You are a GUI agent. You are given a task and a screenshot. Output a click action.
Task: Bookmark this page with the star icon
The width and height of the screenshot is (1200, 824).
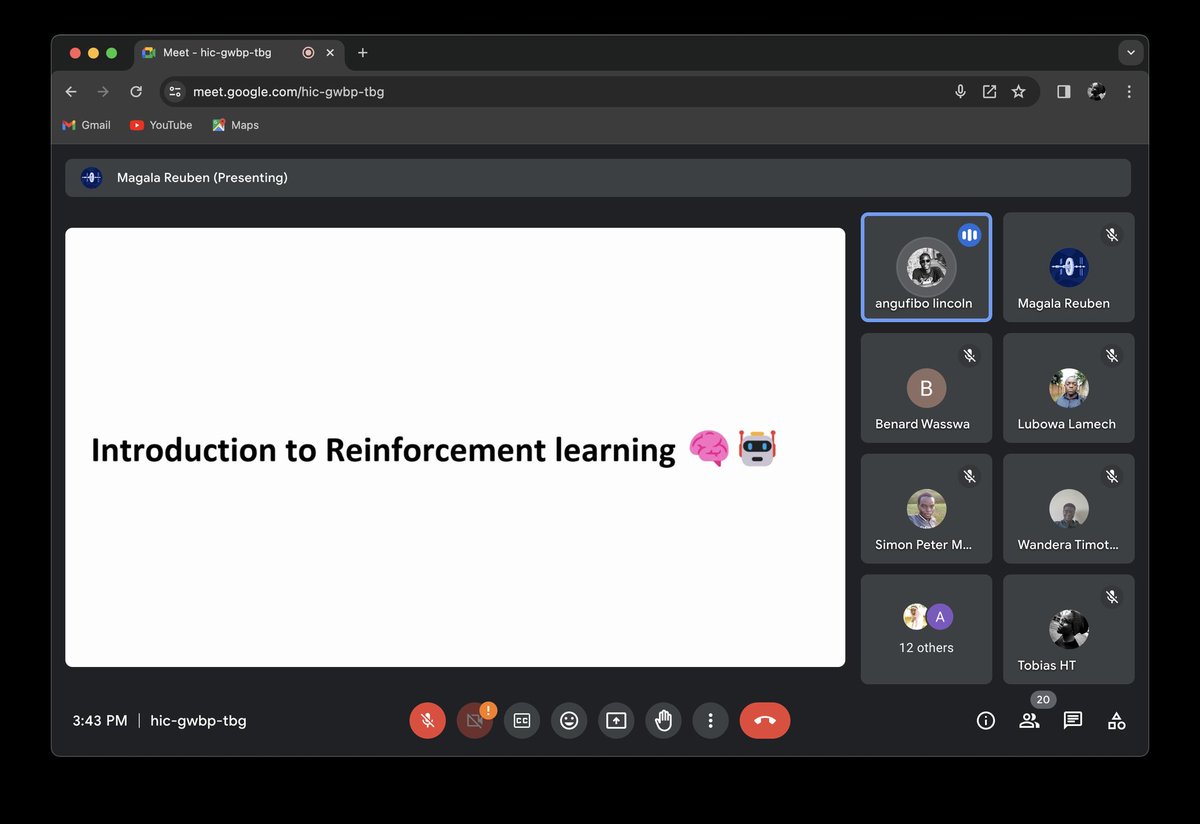click(1018, 92)
